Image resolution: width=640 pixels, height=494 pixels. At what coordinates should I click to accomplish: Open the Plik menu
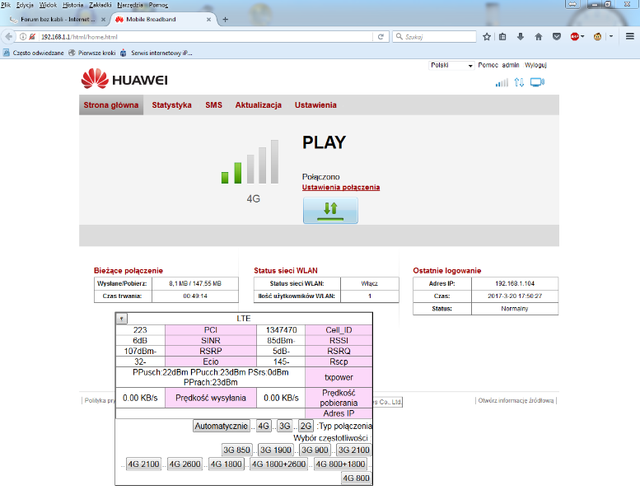[x=6, y=5]
